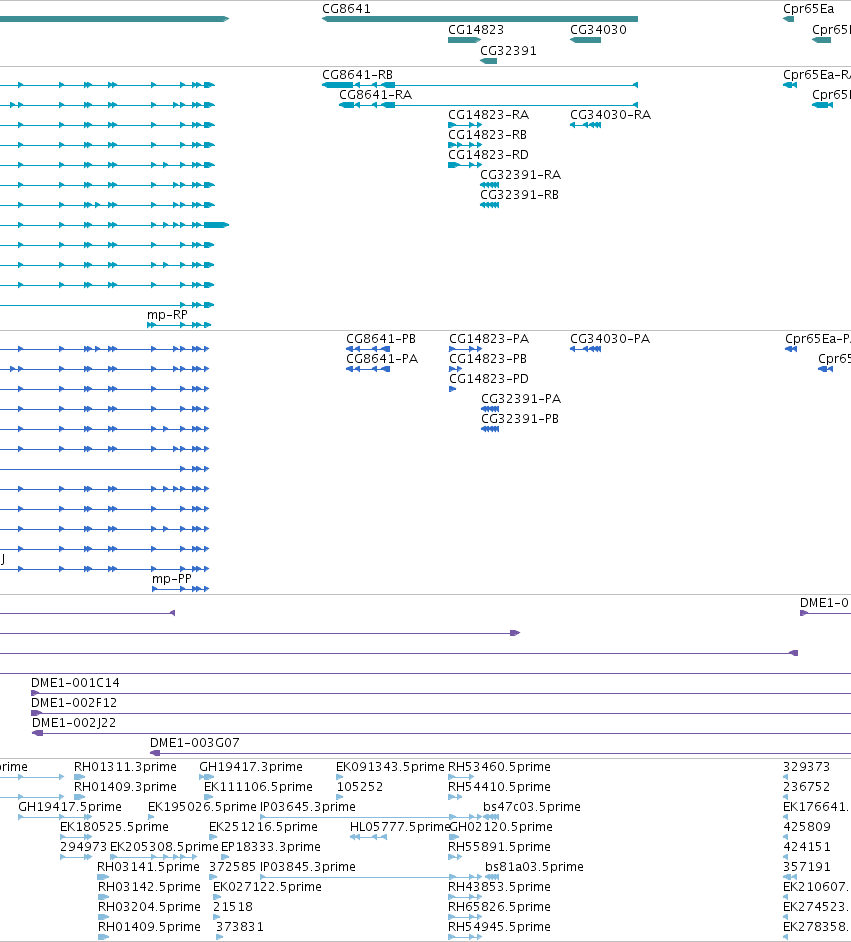Click the mp-PP protein label
The image size is (851, 942).
tap(172, 579)
